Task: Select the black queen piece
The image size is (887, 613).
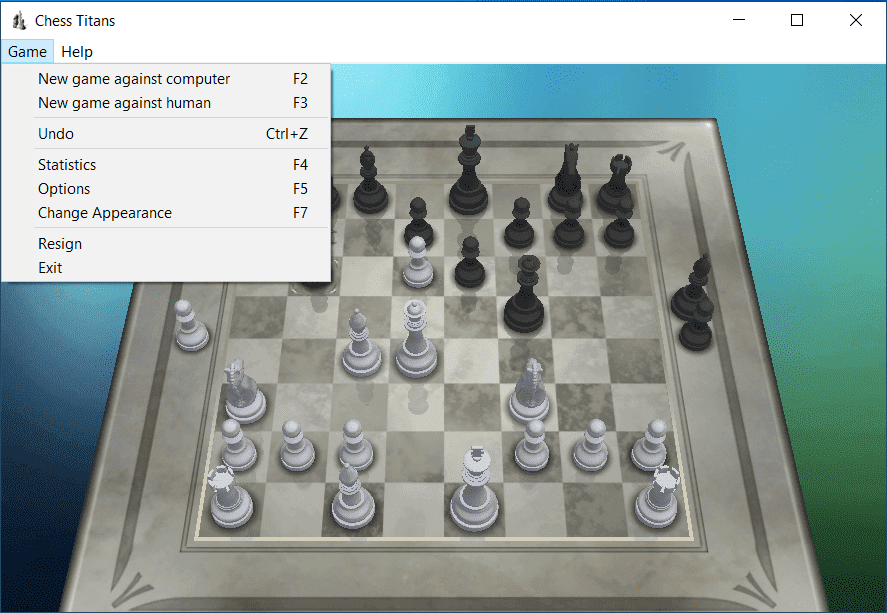Action: 524,294
